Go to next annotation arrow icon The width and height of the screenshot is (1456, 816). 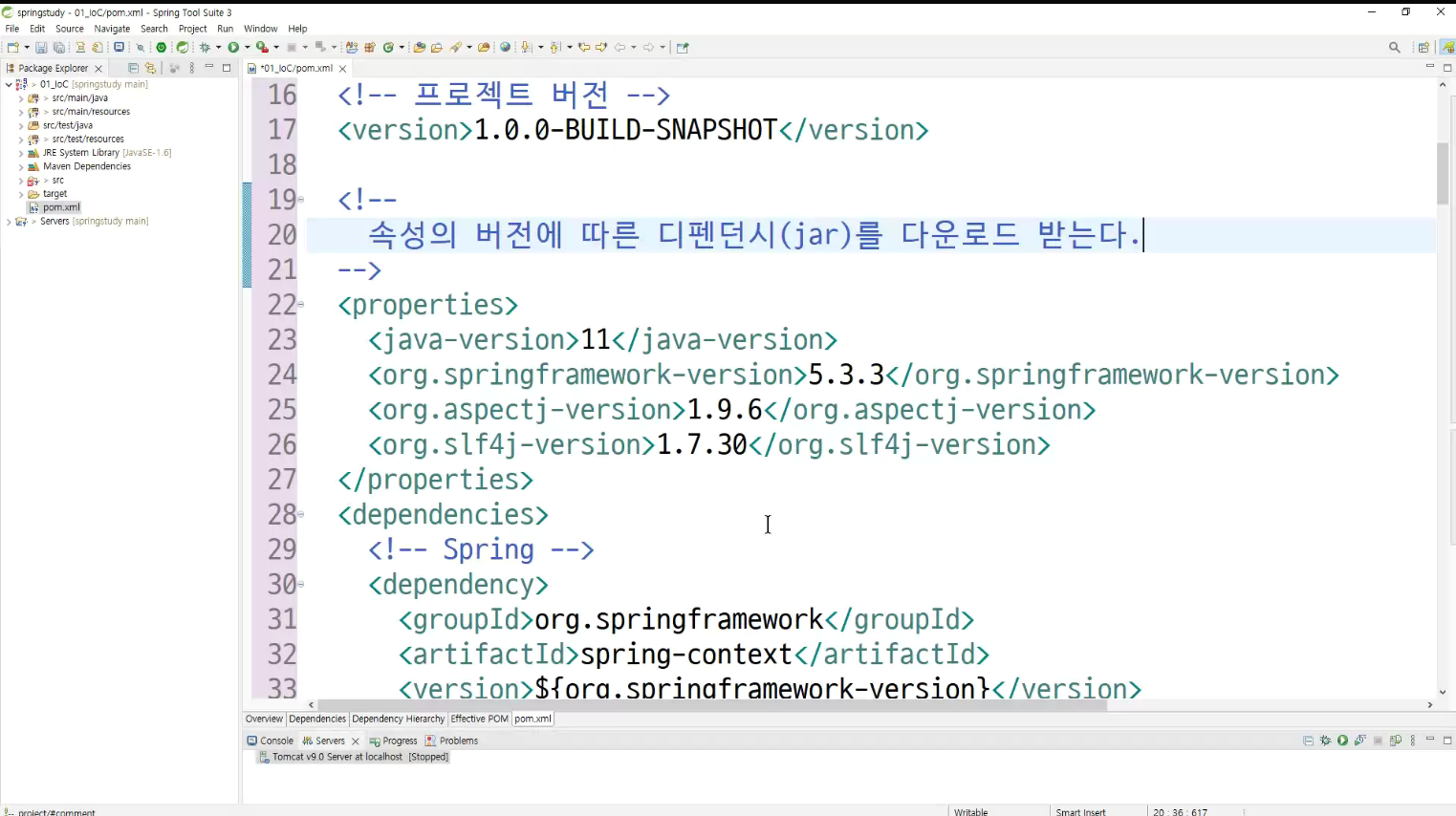click(x=527, y=47)
